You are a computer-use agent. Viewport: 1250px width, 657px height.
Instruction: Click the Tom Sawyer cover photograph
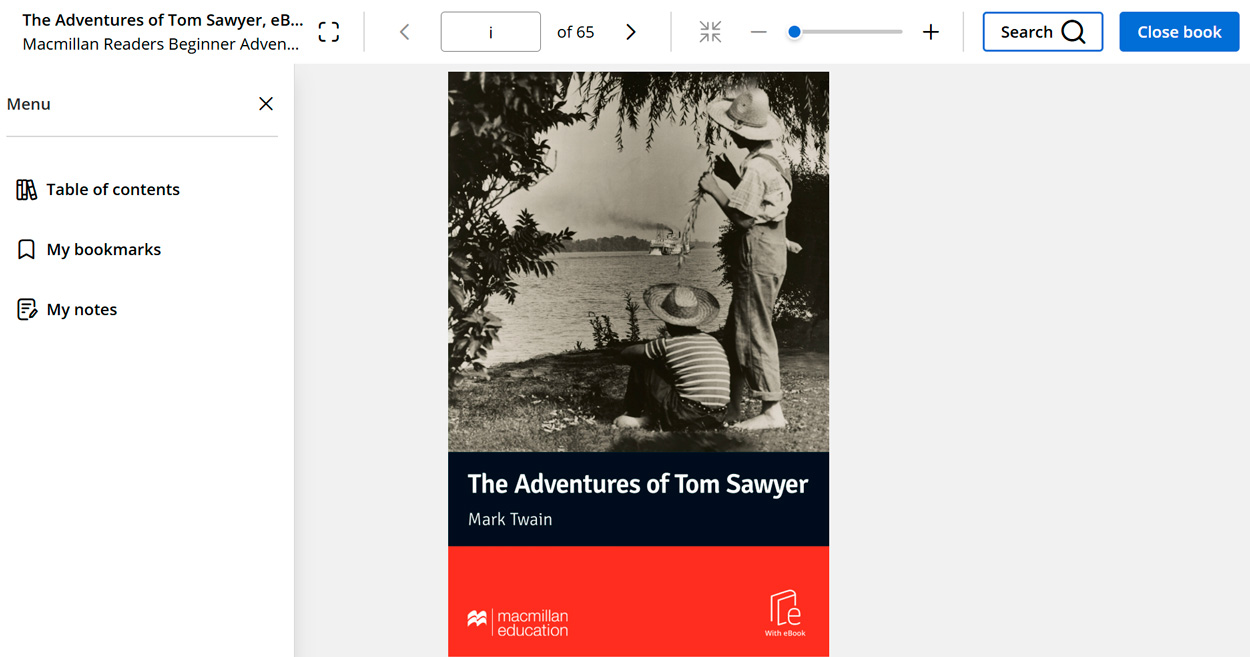point(638,260)
